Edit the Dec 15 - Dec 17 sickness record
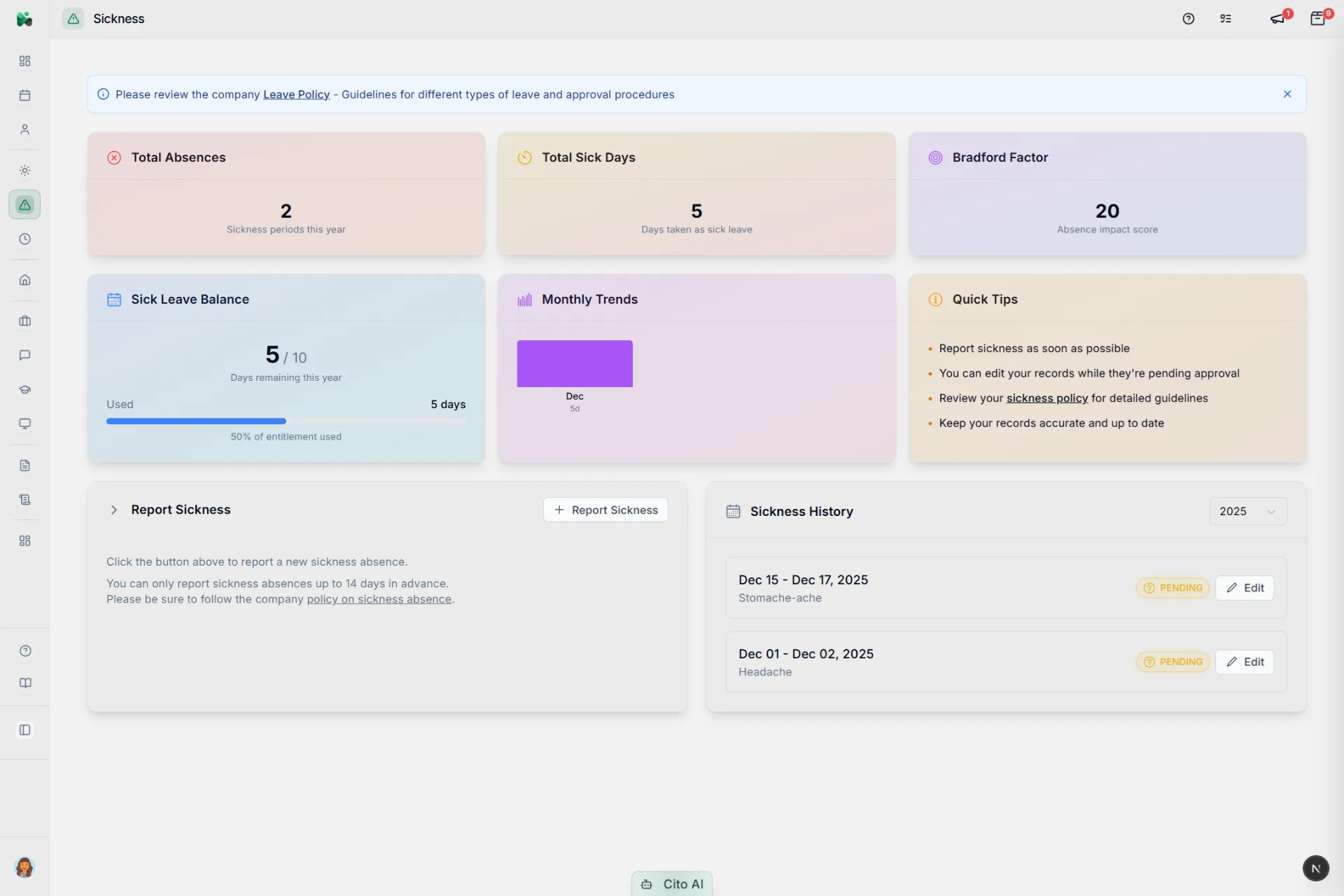 coord(1245,588)
